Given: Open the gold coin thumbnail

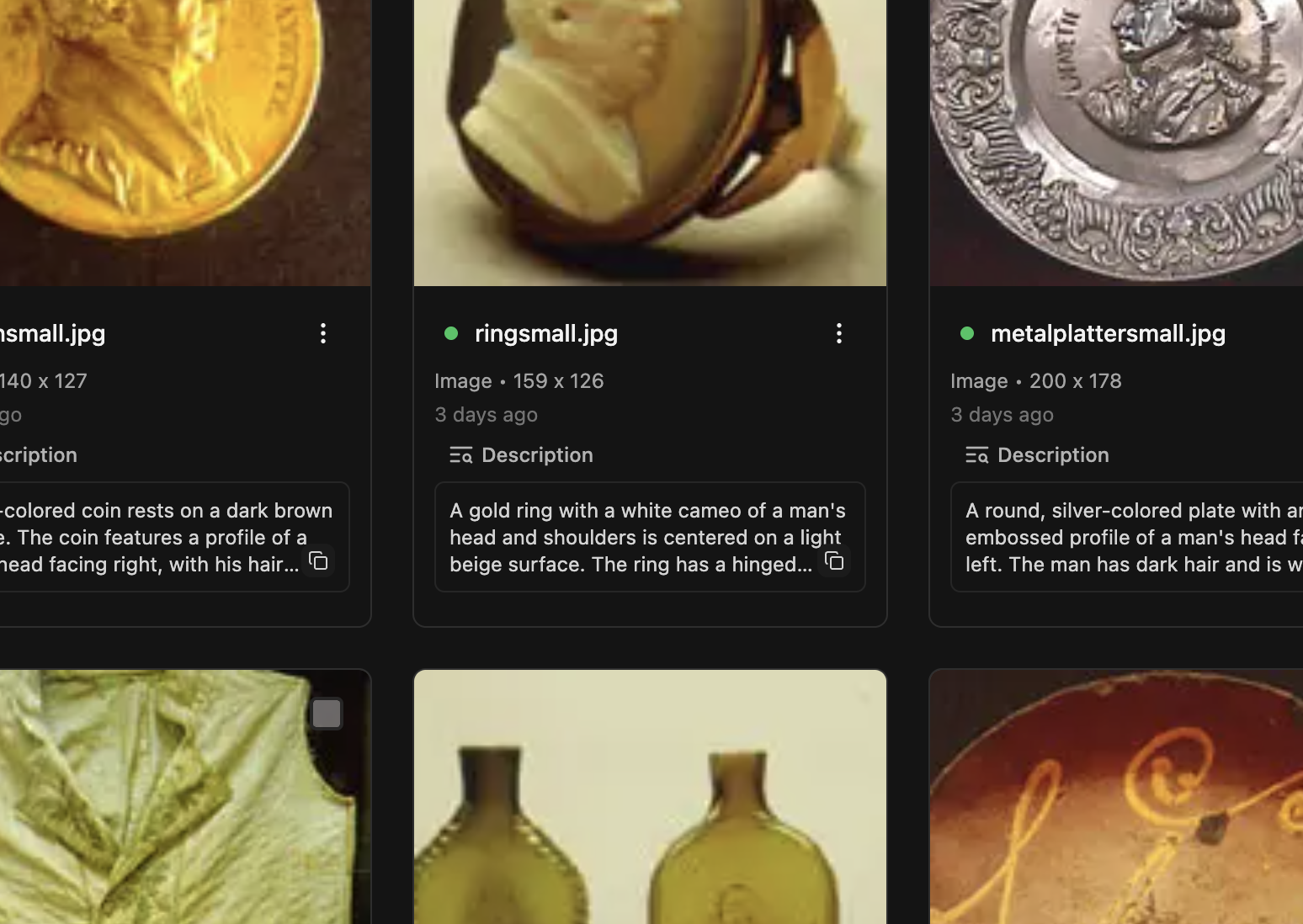Looking at the screenshot, I should (x=185, y=143).
